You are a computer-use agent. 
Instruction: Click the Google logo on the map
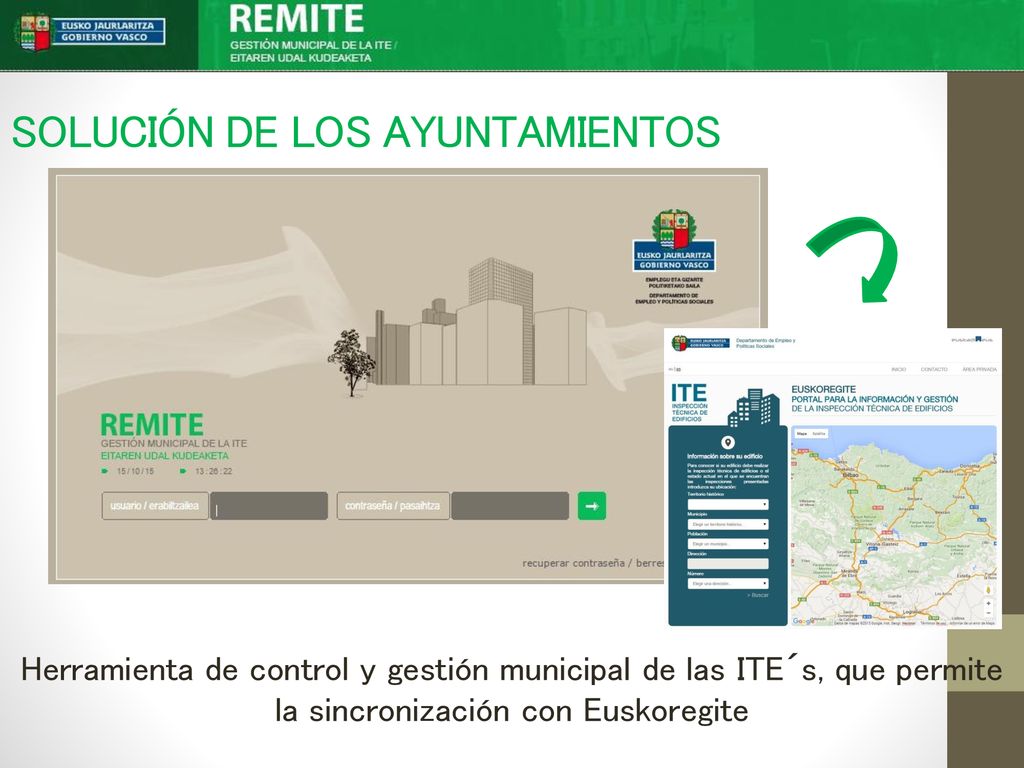803,621
